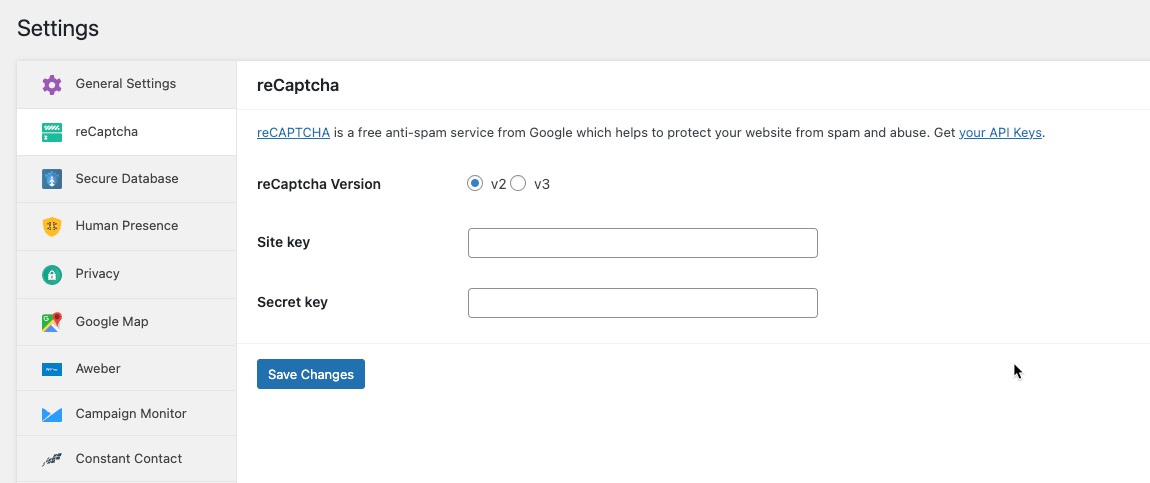Switch to the Secure Database tab
Viewport: 1150px width, 483px height.
[x=127, y=179]
